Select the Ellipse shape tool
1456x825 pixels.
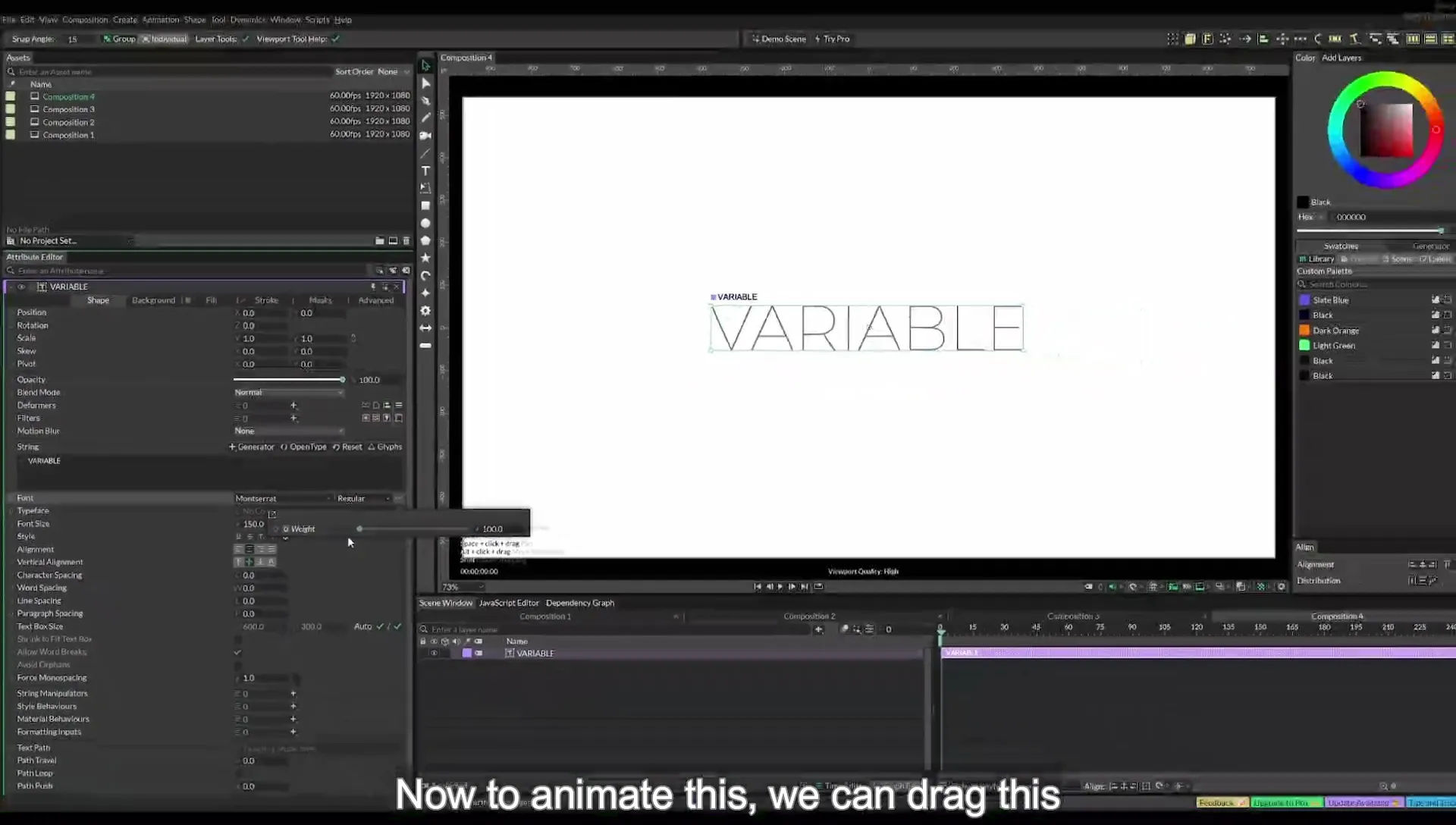click(425, 223)
